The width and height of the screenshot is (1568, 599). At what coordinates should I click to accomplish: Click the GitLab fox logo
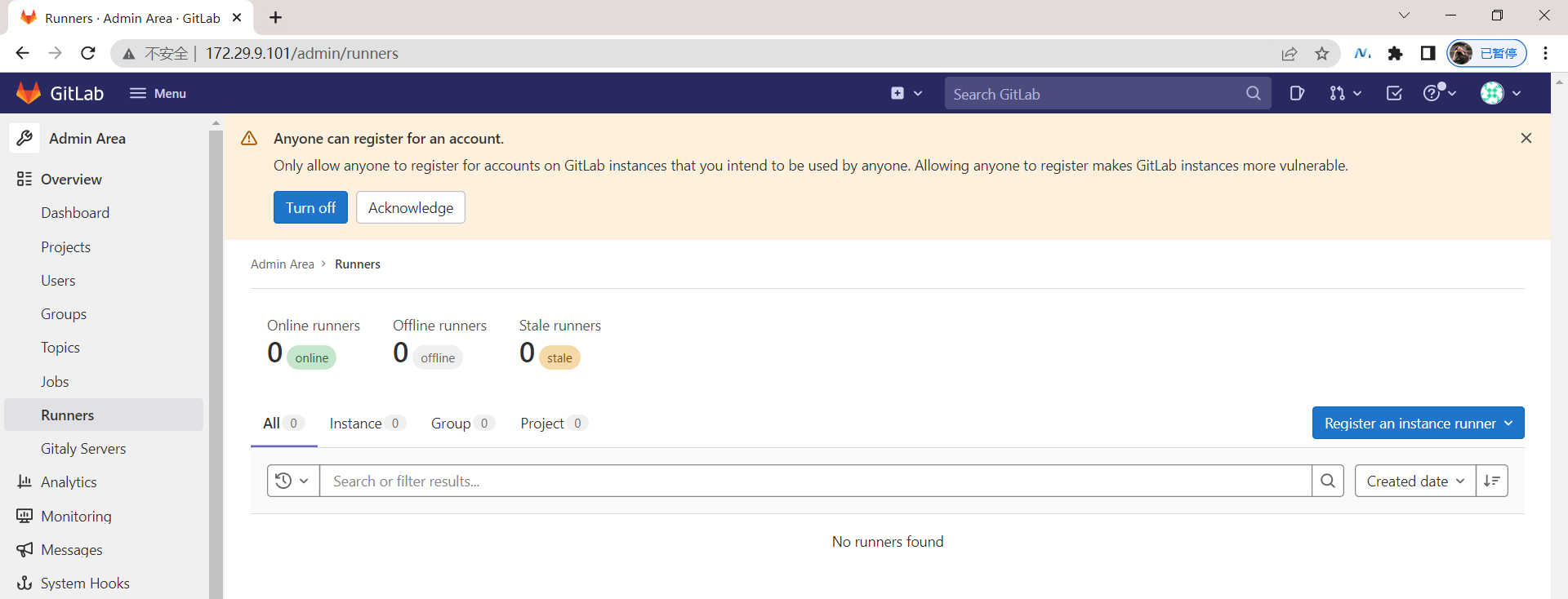click(29, 93)
